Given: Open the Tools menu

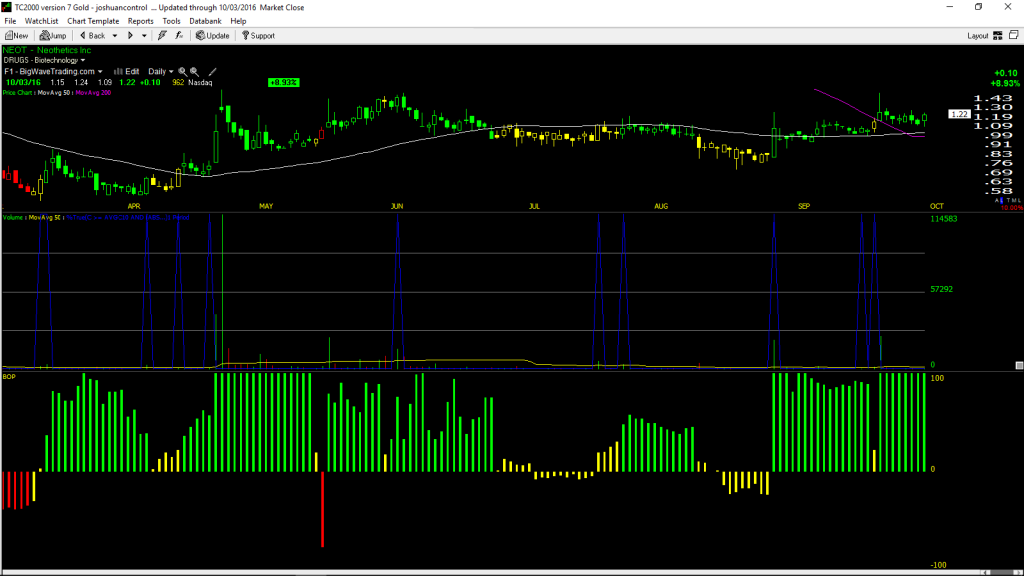Looking at the screenshot, I should tap(171, 21).
